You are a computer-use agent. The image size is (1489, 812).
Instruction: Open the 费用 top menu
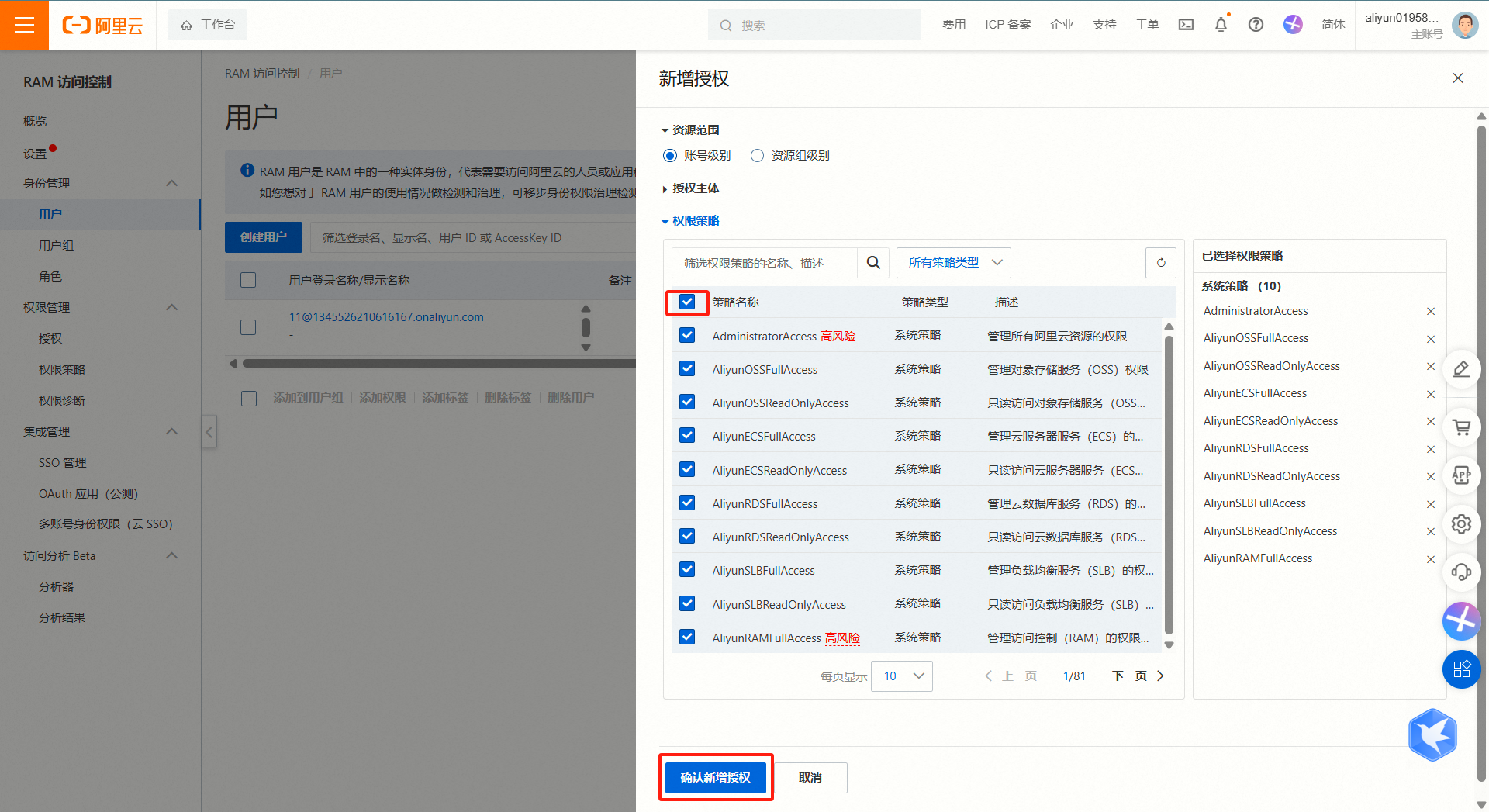(954, 25)
